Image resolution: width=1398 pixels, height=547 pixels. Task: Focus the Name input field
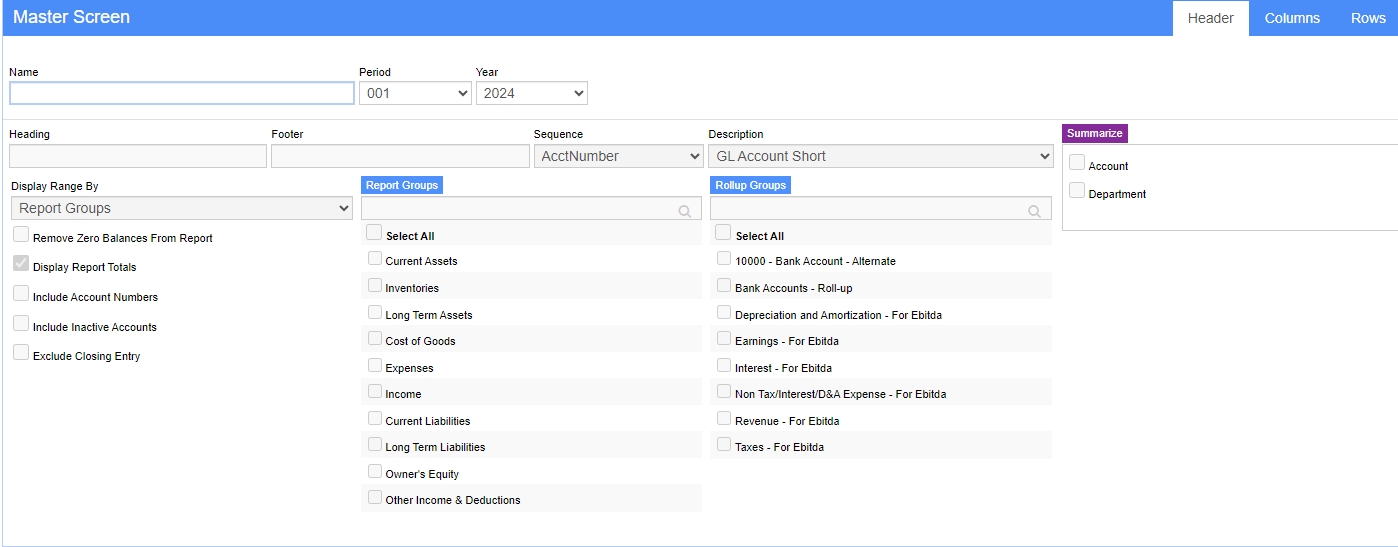182,93
